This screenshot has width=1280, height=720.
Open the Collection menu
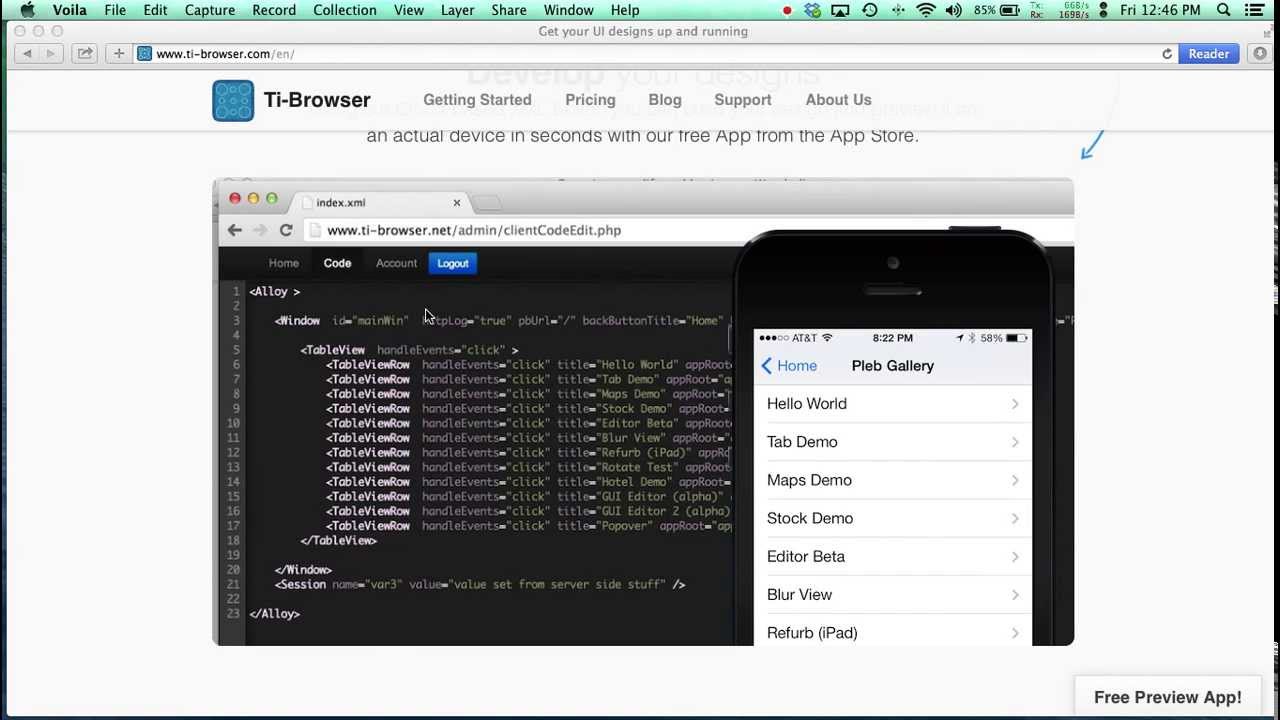click(x=345, y=10)
